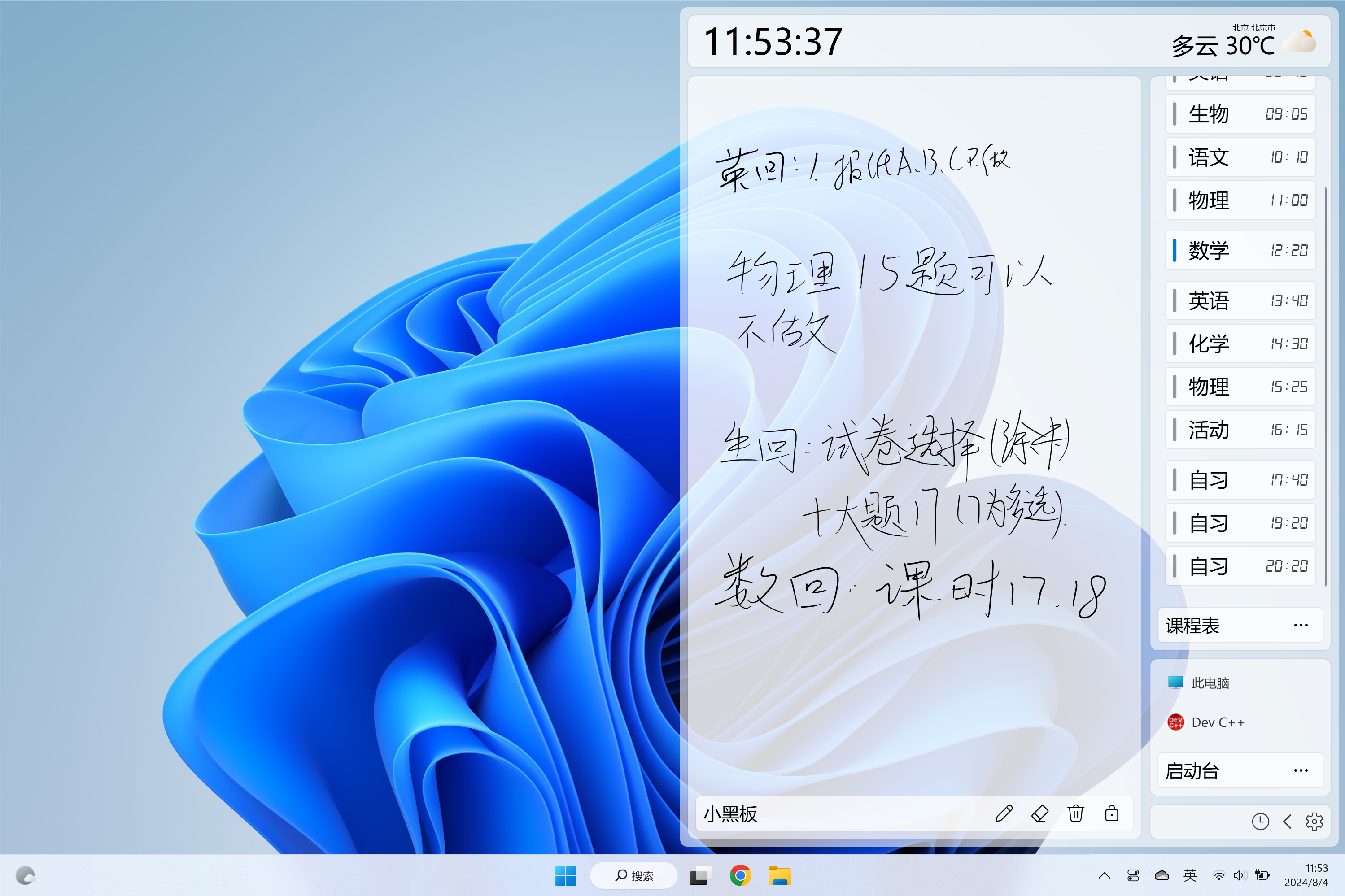Viewport: 1345px width, 896px height.
Task: Click the trash icon to clear the blackboard
Action: coord(1076,813)
